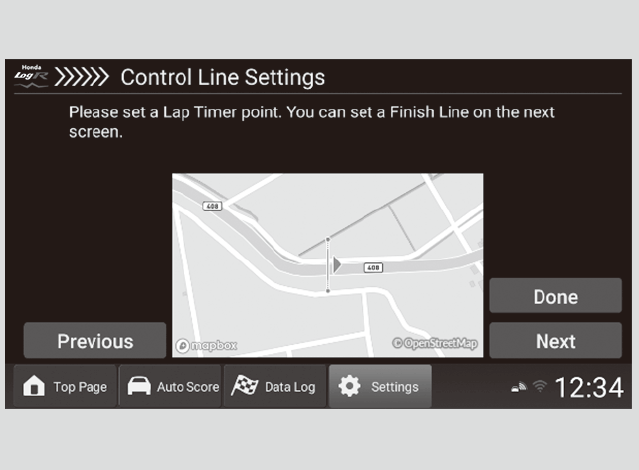Click the Wi-Fi status icon

[x=539, y=388]
